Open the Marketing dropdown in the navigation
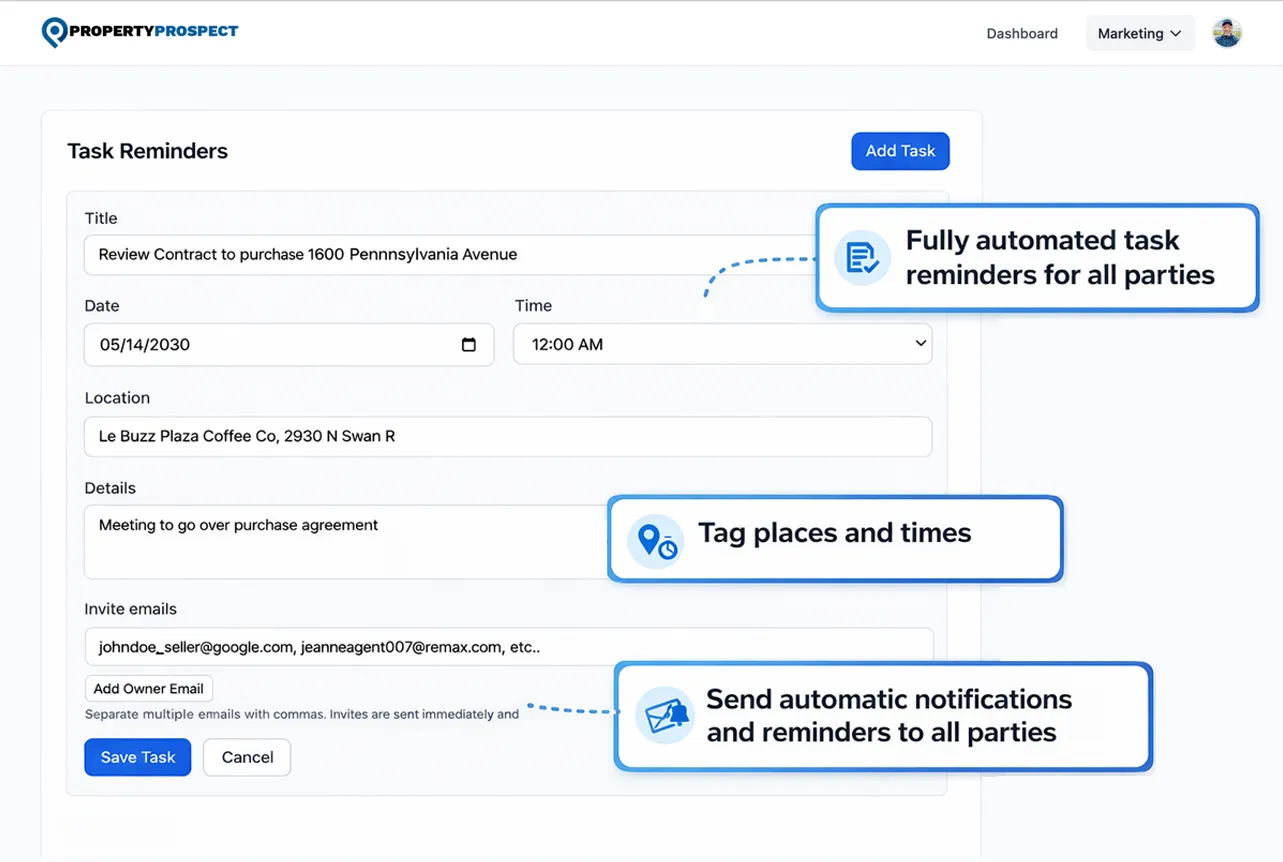The image size is (1283, 862). [x=1140, y=33]
